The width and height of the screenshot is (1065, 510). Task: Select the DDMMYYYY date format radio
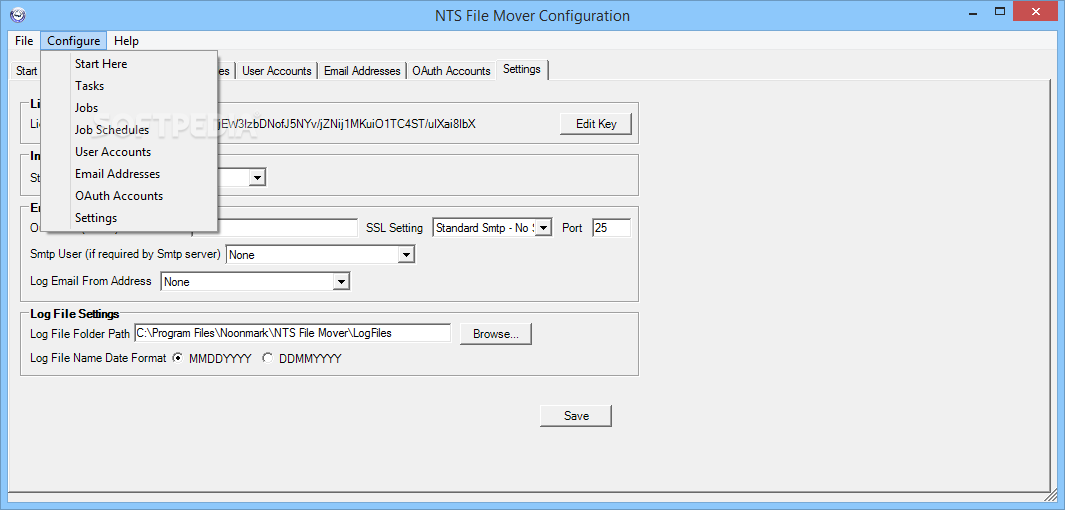point(268,358)
